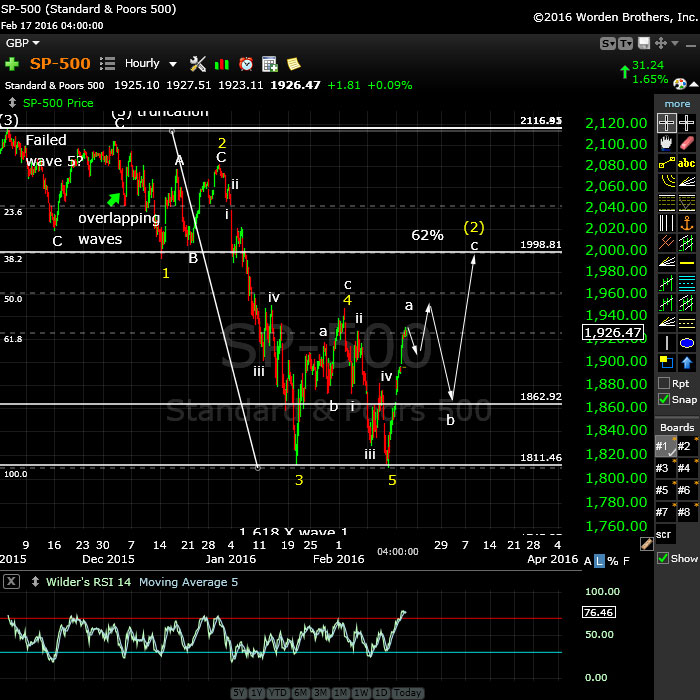Viewport: 700px width, 700px height.
Task: Open the color palette icon
Action: tap(679, 83)
